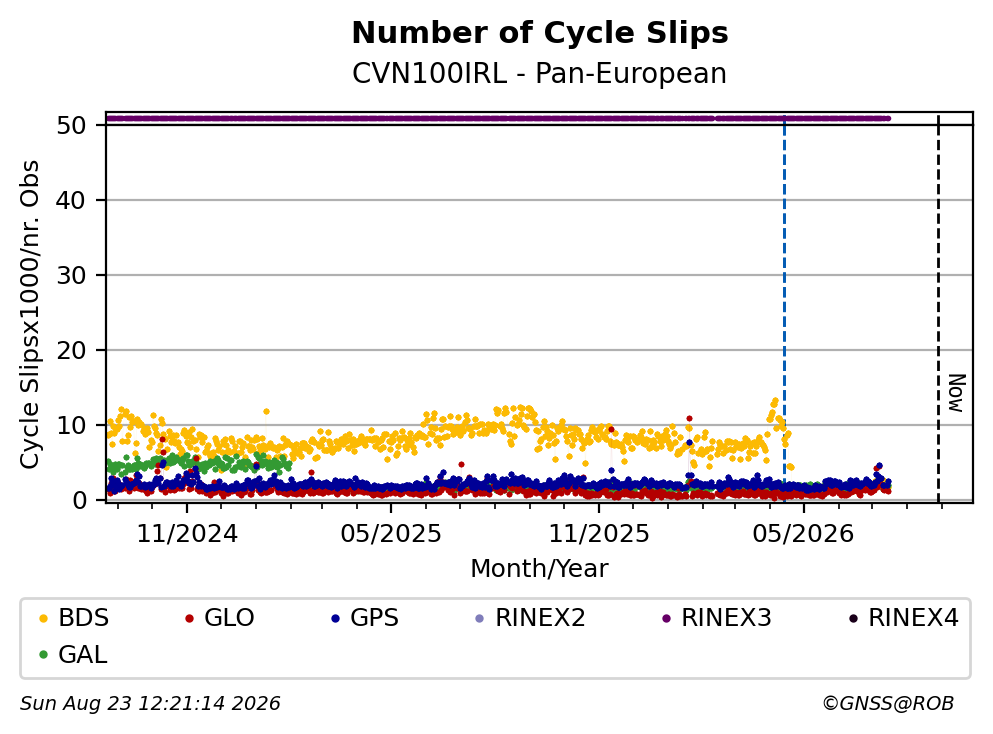This screenshot has height=734, width=993.
Task: Click the 'Now' dashed line label
Action: [956, 393]
